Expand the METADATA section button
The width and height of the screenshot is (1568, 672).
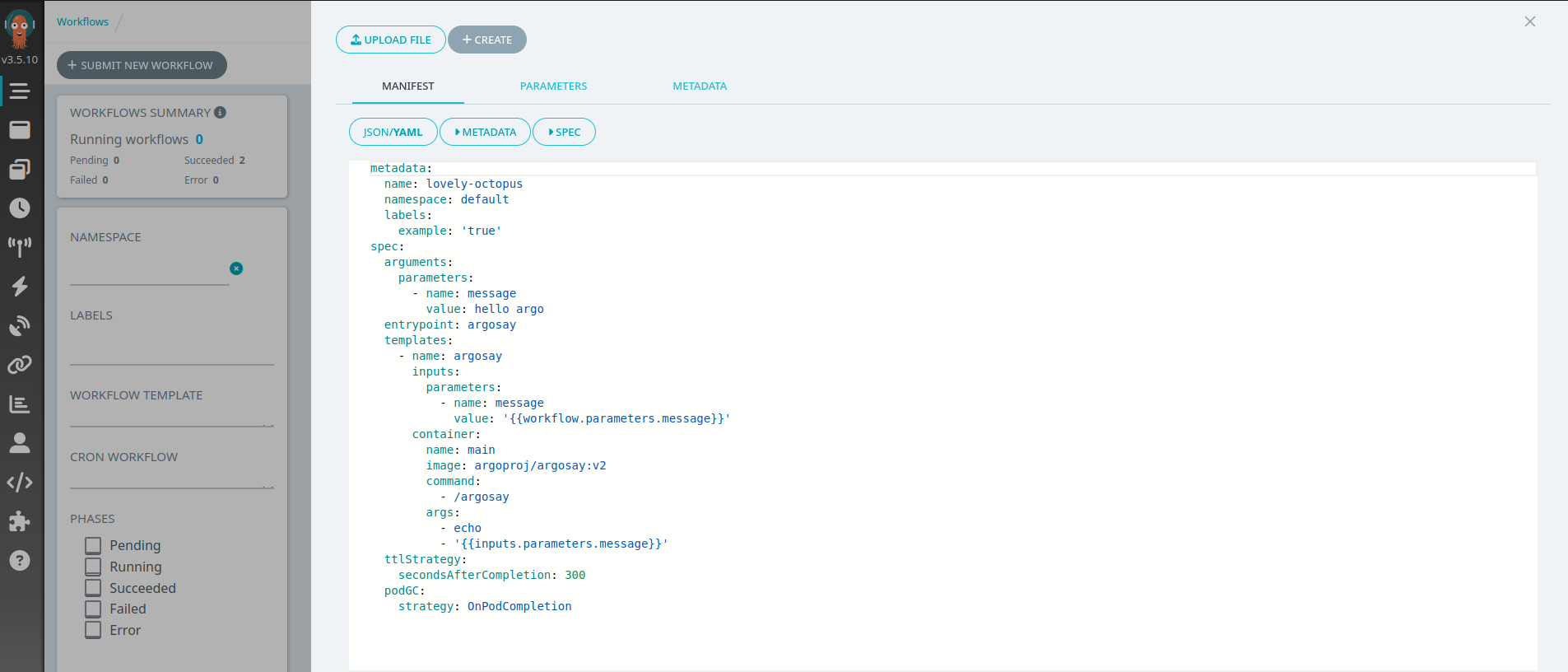[x=485, y=132]
